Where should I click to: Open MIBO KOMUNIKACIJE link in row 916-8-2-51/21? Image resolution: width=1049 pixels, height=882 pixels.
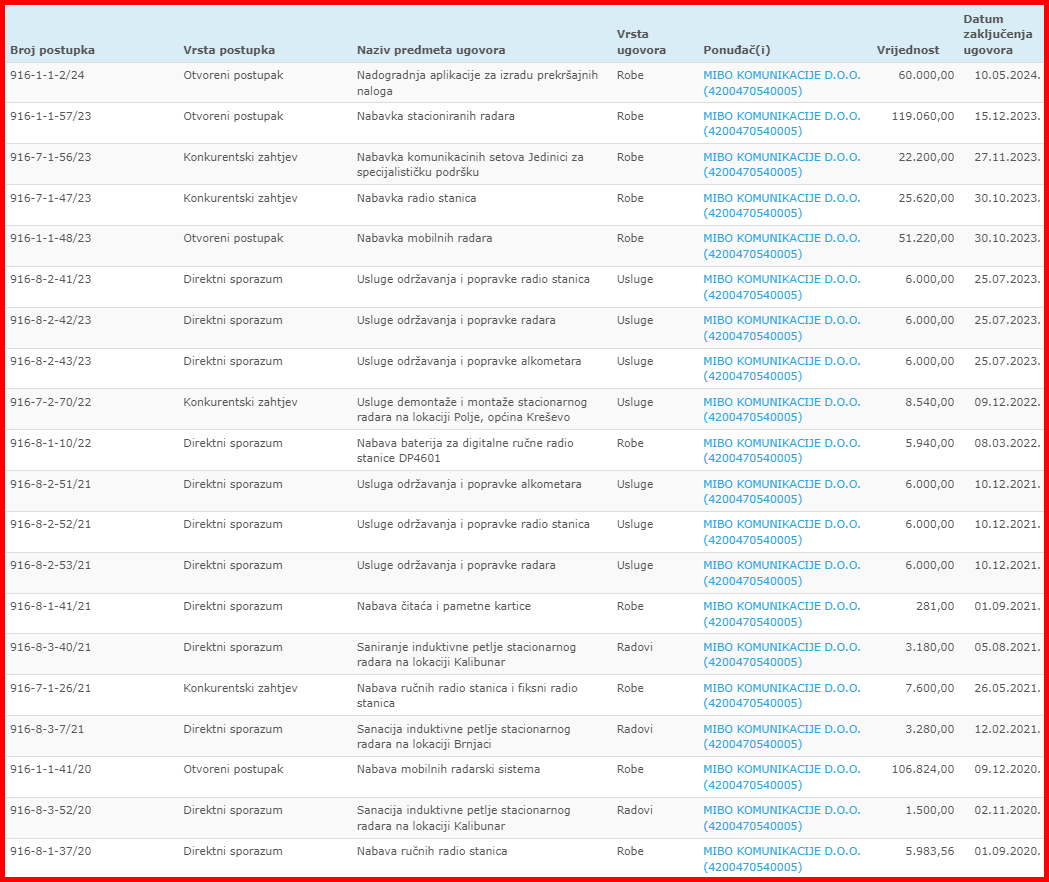[x=781, y=491]
